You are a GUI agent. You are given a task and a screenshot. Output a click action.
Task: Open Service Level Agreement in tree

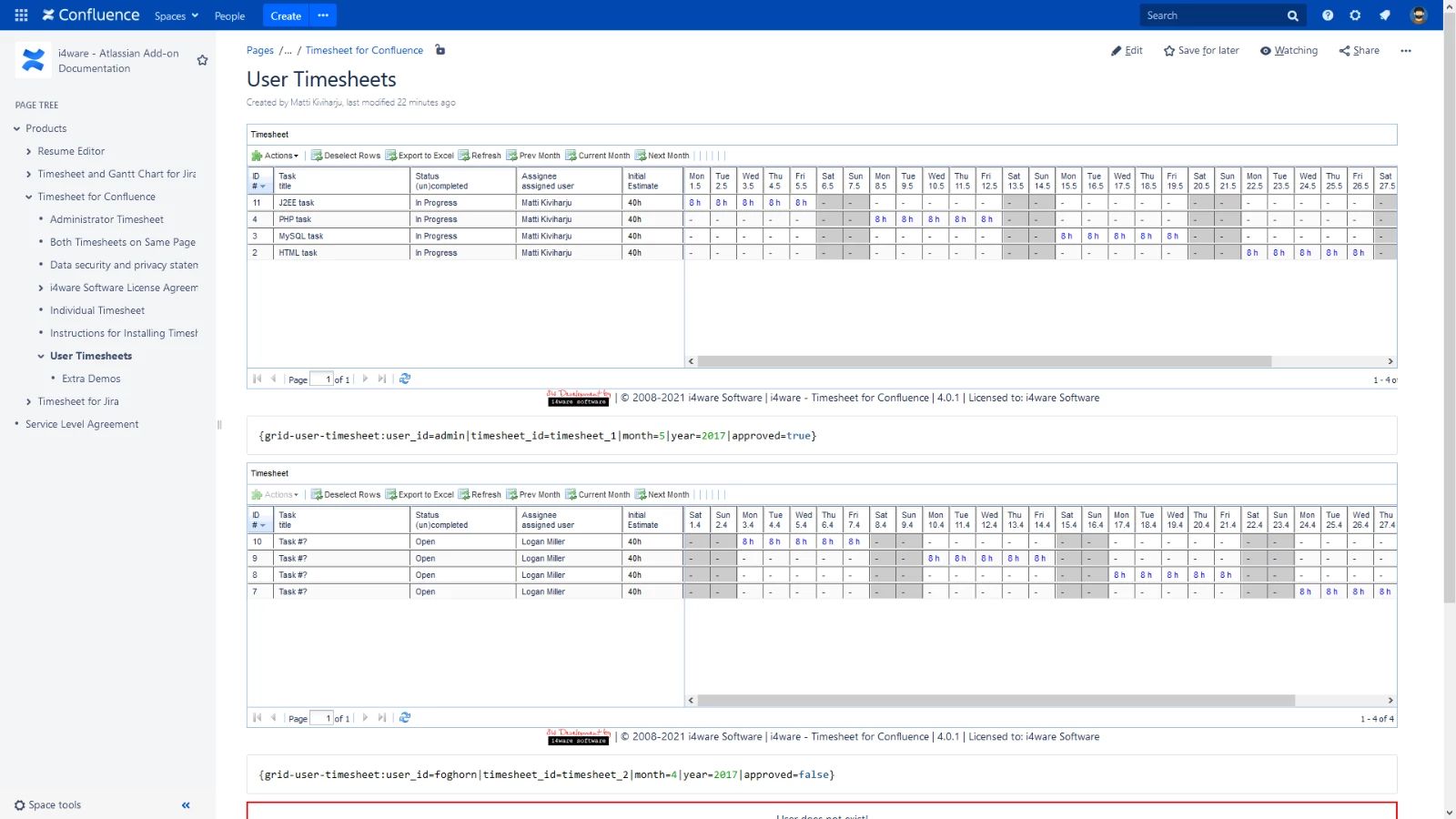tap(82, 424)
